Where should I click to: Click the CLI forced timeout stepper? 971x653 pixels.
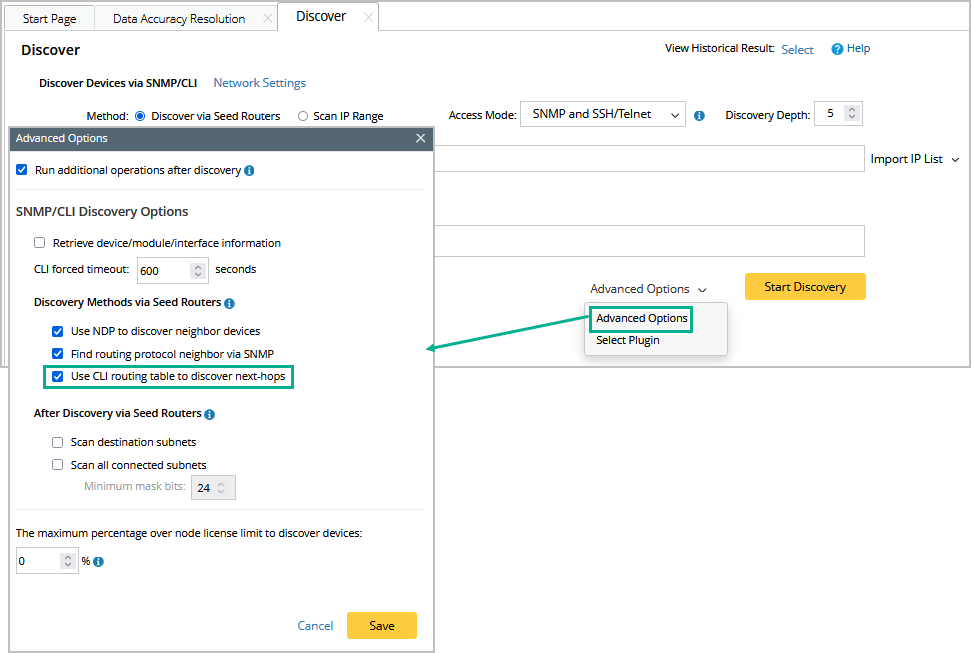(198, 270)
